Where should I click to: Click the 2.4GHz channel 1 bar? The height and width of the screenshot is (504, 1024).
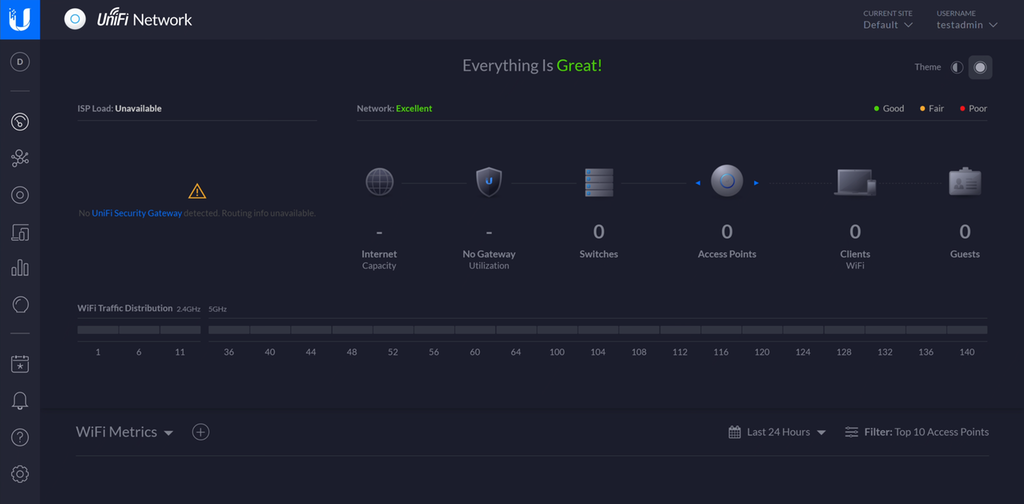[x=98, y=330]
